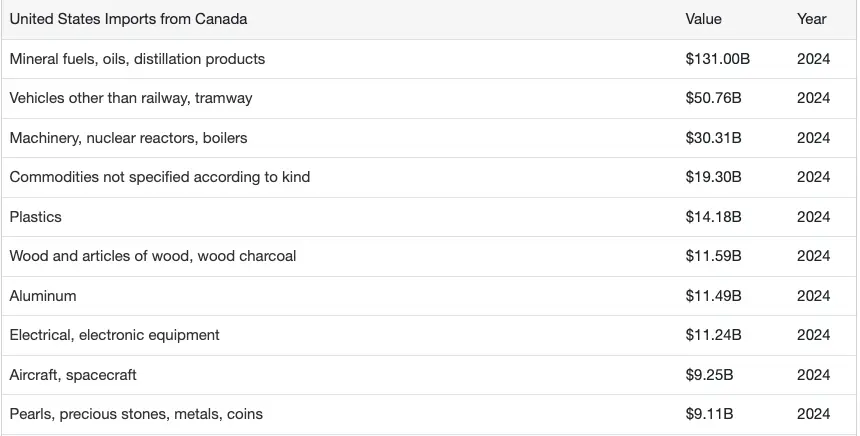The height and width of the screenshot is (436, 860).
Task: Click the Year column header
Action: pos(811,19)
